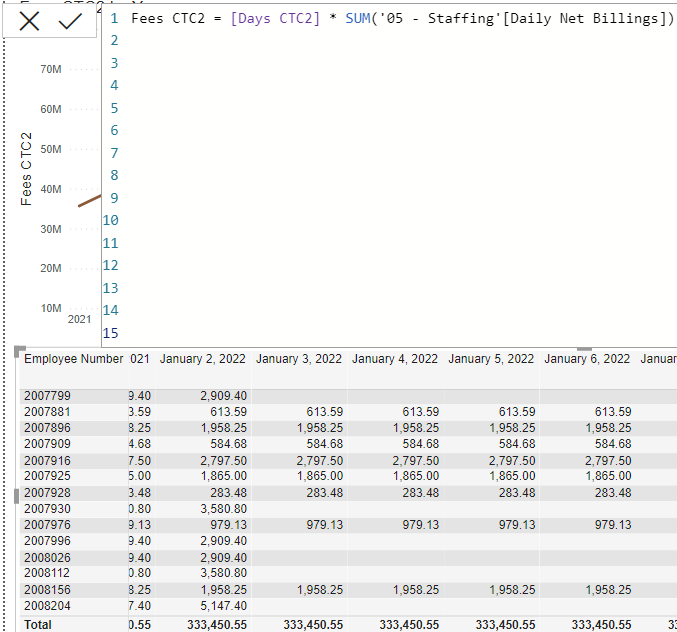Grab the table visual's top-left resize handle
The image size is (677, 632).
(19, 351)
